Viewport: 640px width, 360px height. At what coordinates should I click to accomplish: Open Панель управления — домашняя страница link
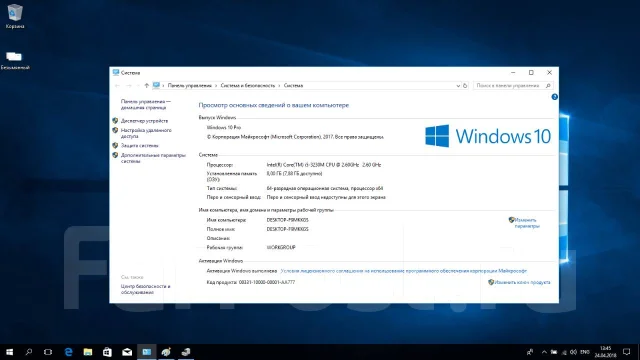click(x=146, y=104)
